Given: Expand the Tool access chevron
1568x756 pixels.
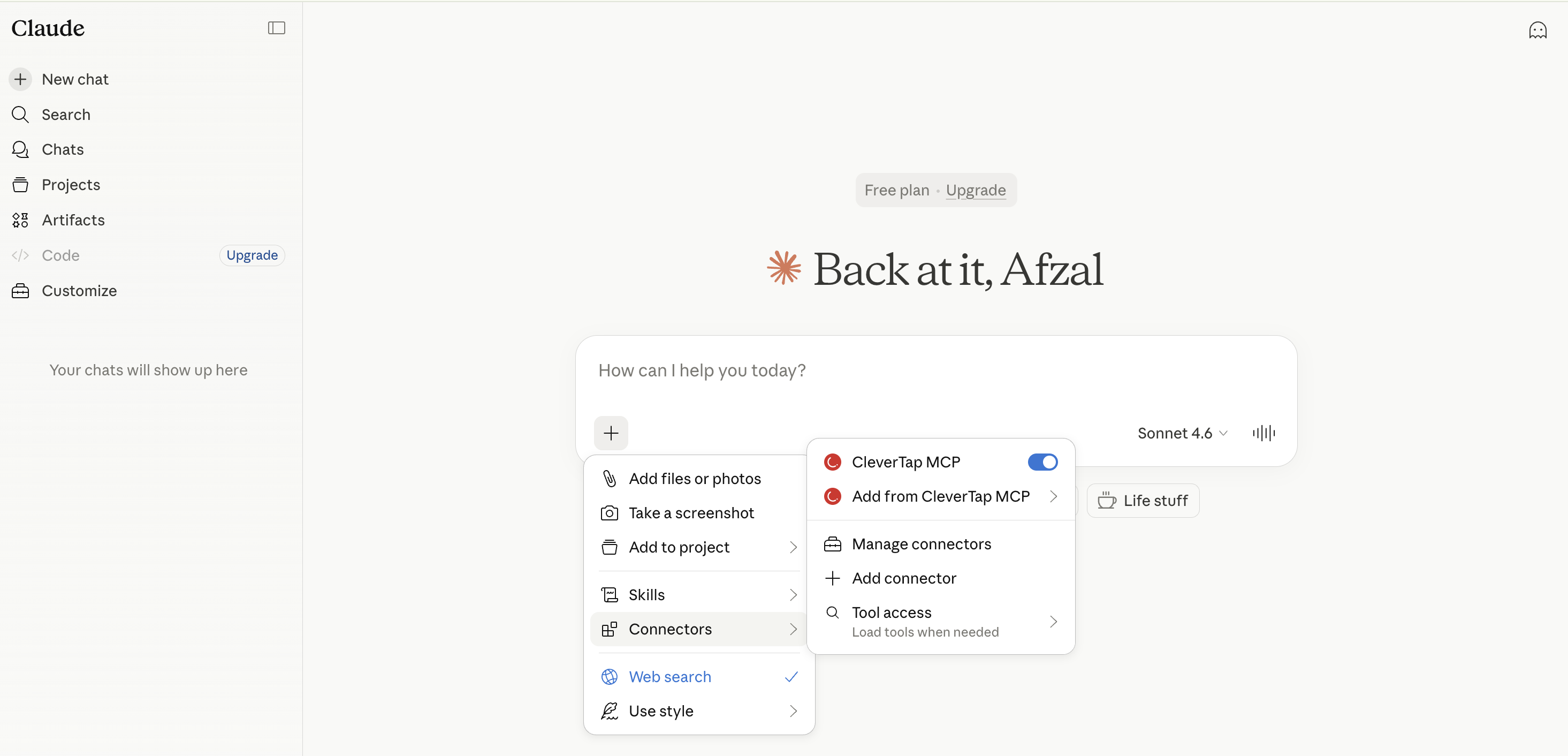Looking at the screenshot, I should click(x=1053, y=622).
